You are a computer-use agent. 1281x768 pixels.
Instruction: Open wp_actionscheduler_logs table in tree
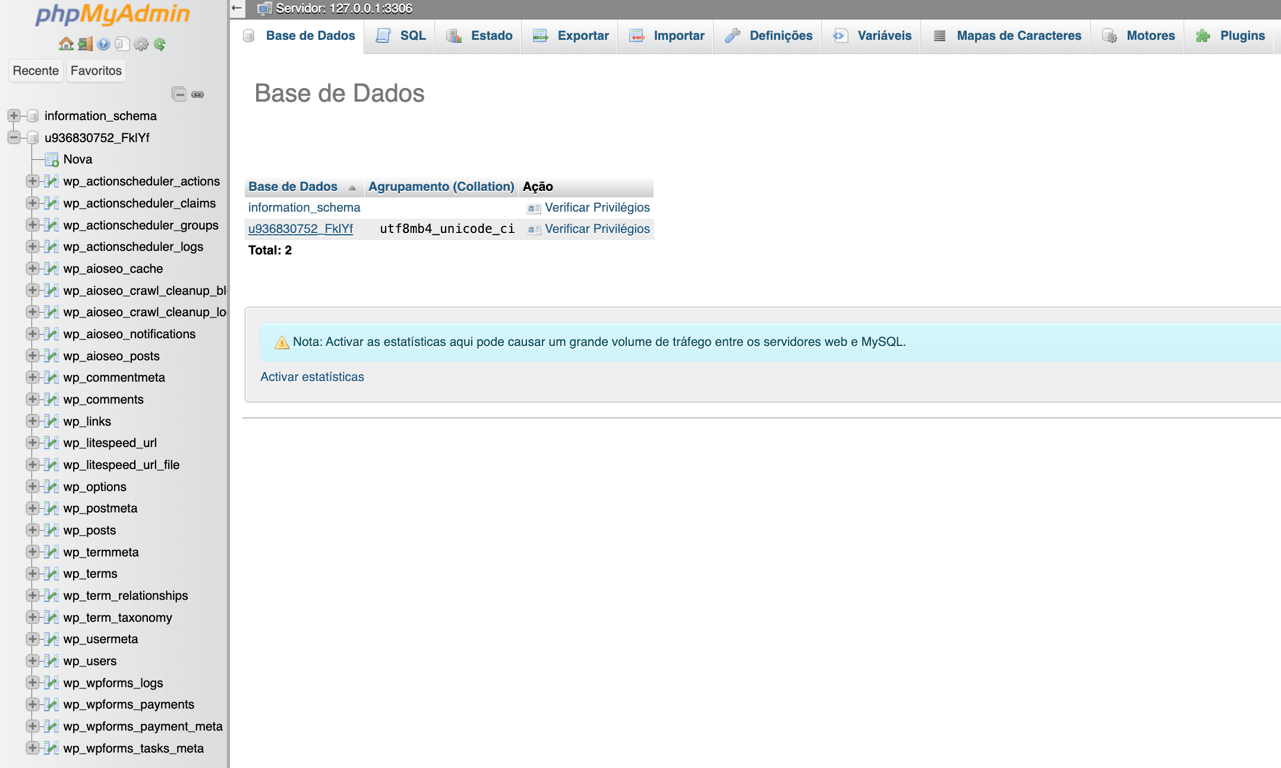(133, 247)
